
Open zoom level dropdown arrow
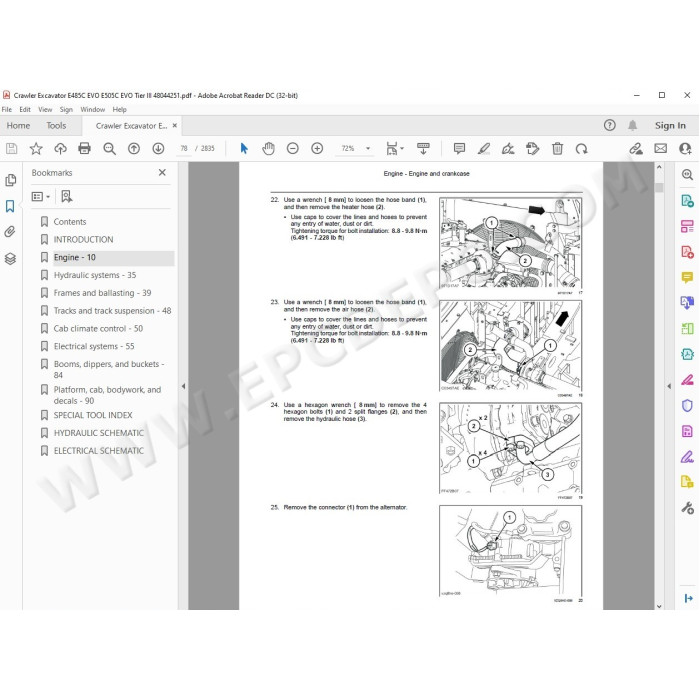pyautogui.click(x=368, y=148)
